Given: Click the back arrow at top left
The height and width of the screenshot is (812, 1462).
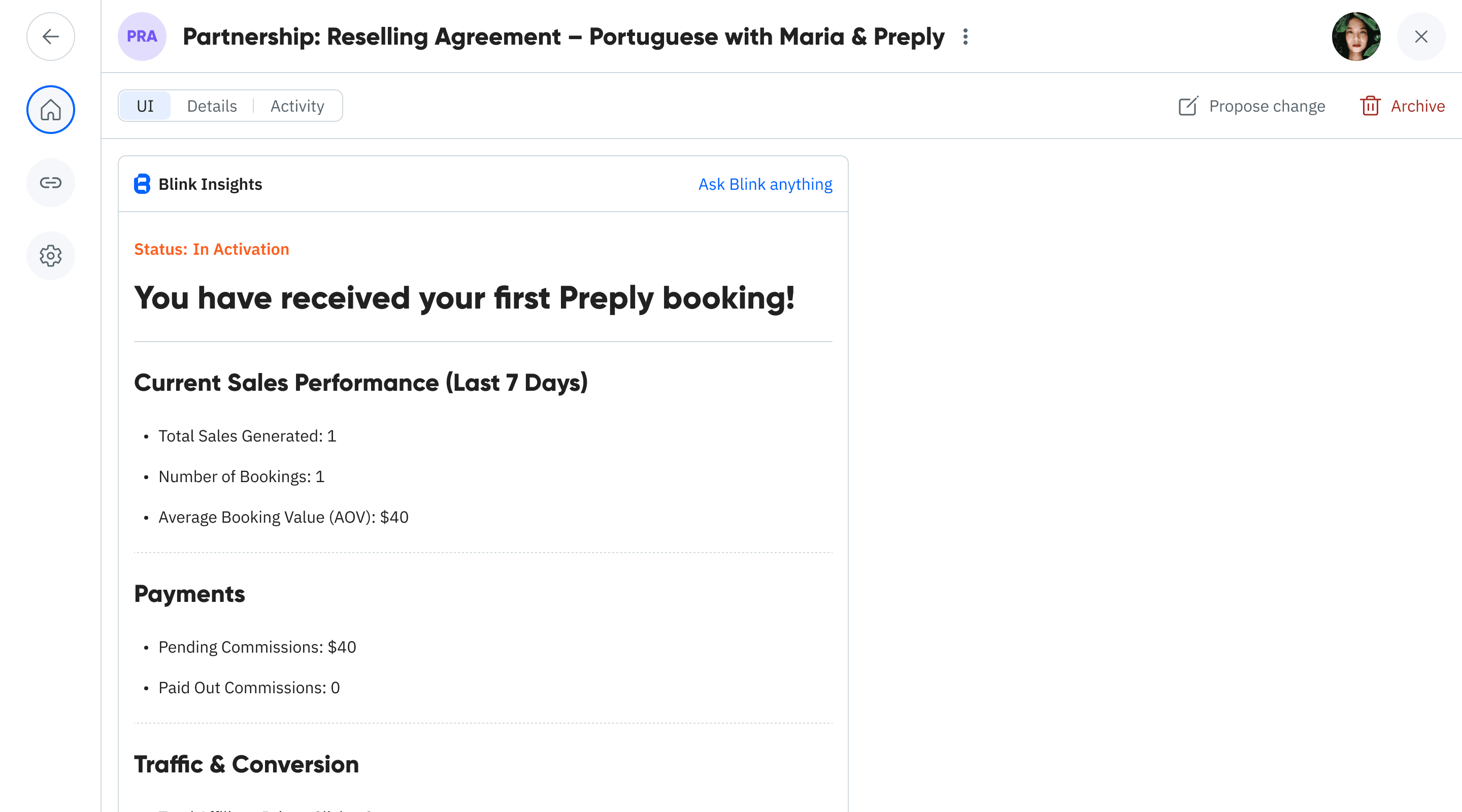Looking at the screenshot, I should coord(51,37).
